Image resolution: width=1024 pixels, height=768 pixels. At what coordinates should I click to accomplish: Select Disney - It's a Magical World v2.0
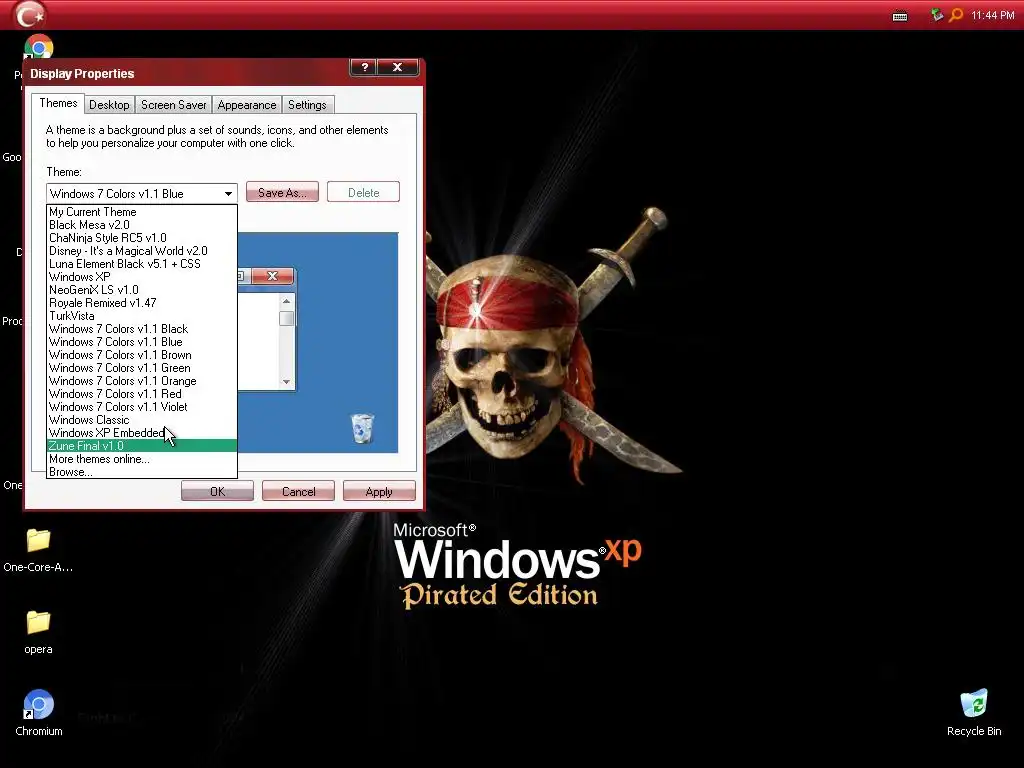pos(142,251)
